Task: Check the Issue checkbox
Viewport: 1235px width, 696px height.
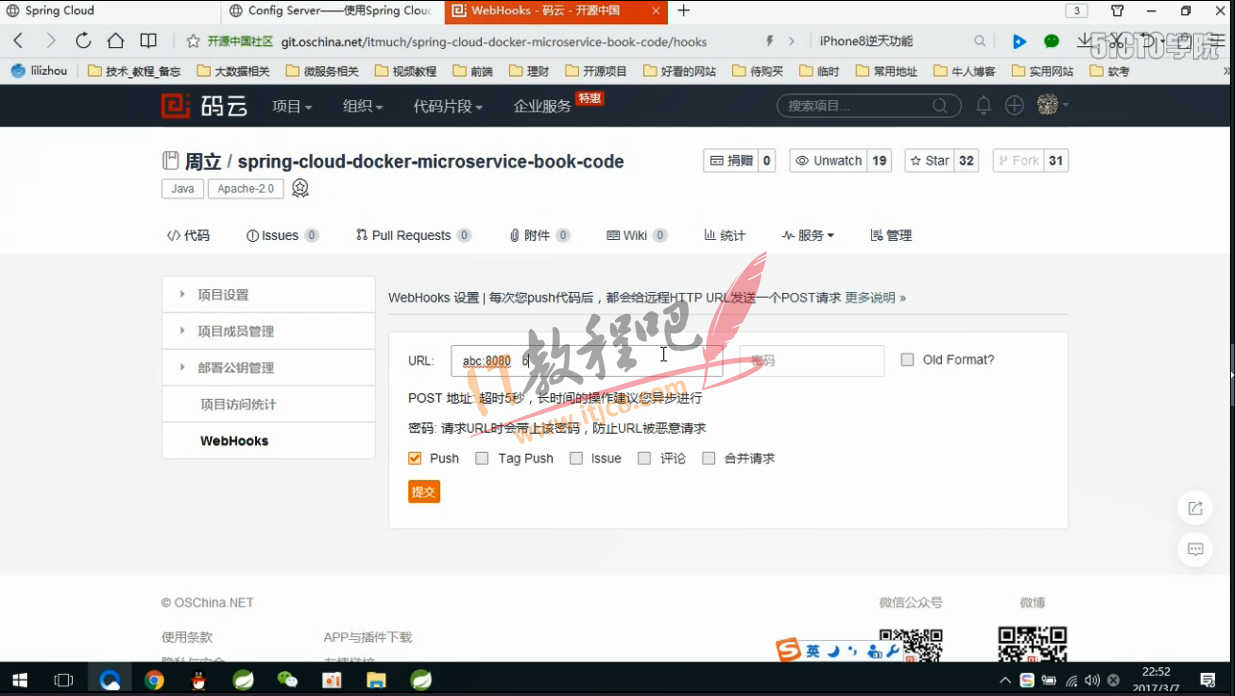Action: tap(576, 458)
